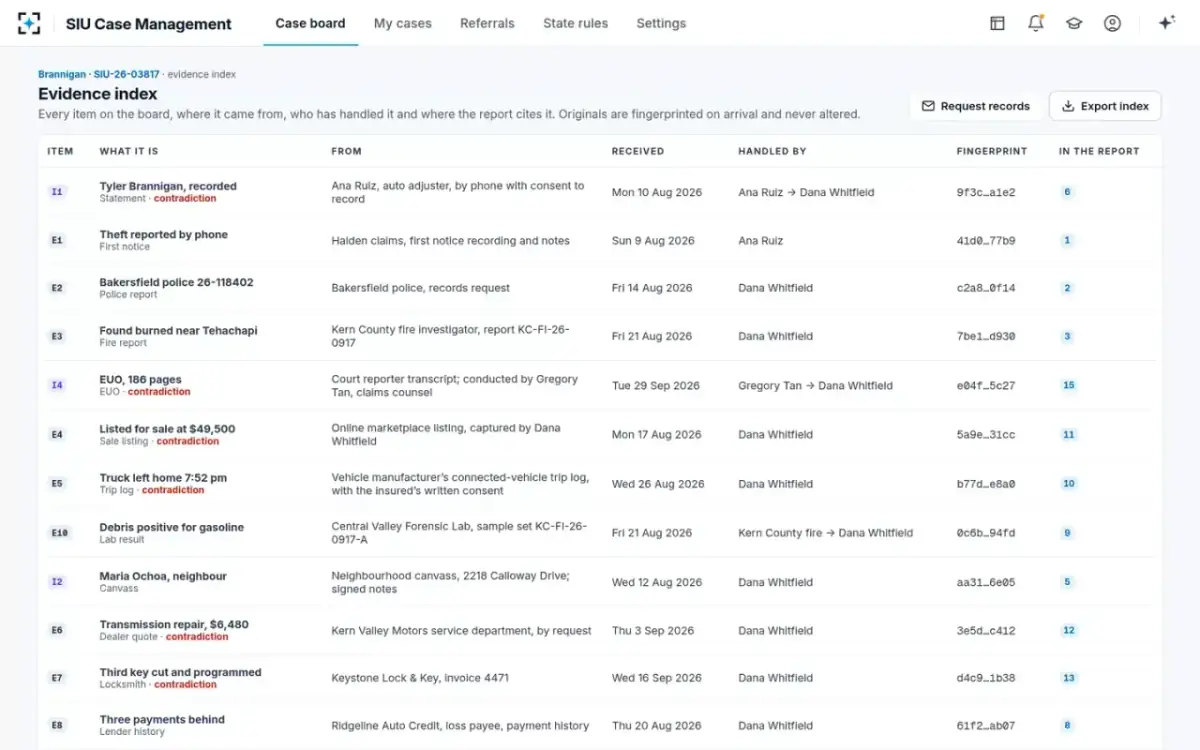Switch to My cases tab
Viewport: 1200px width, 750px height.
pos(403,23)
